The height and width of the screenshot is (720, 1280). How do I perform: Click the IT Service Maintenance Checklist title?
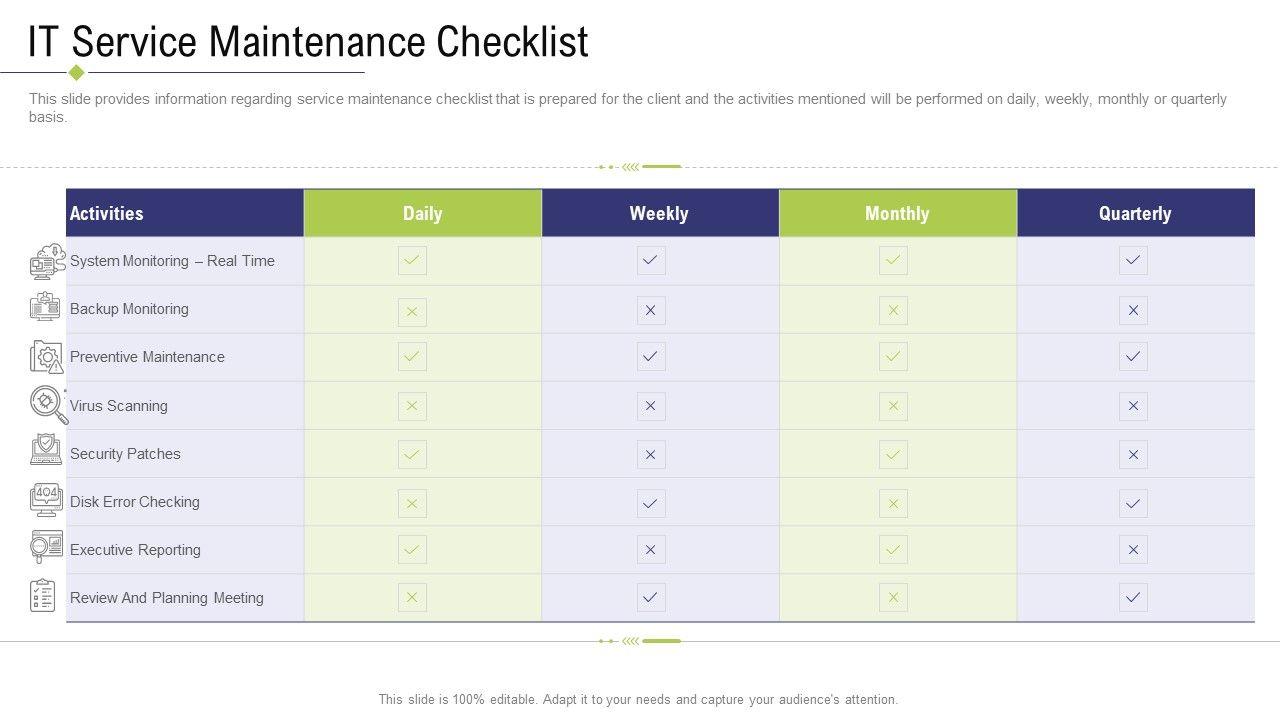tap(308, 42)
